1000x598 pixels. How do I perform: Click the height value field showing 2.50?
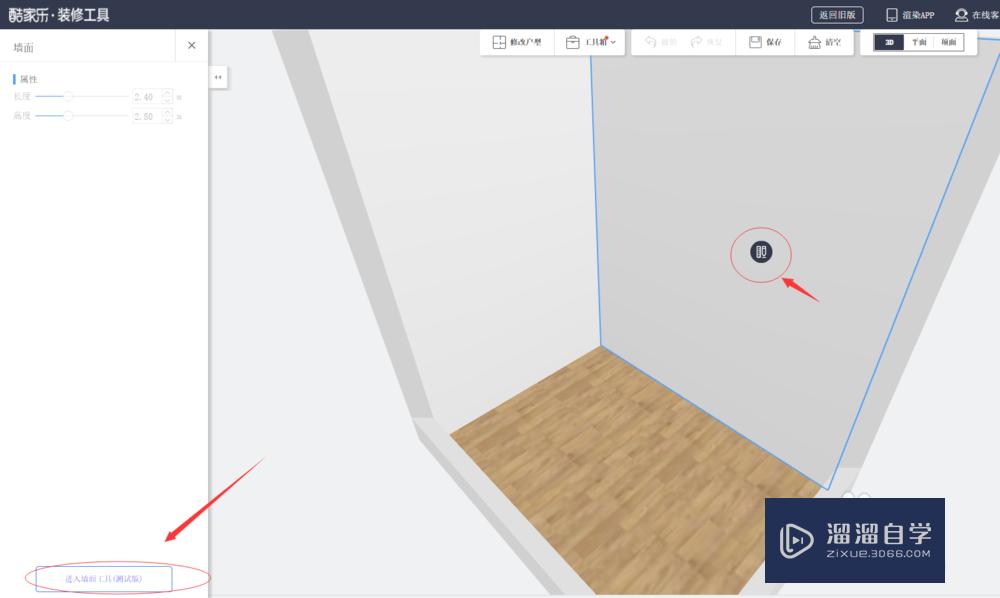pyautogui.click(x=146, y=116)
